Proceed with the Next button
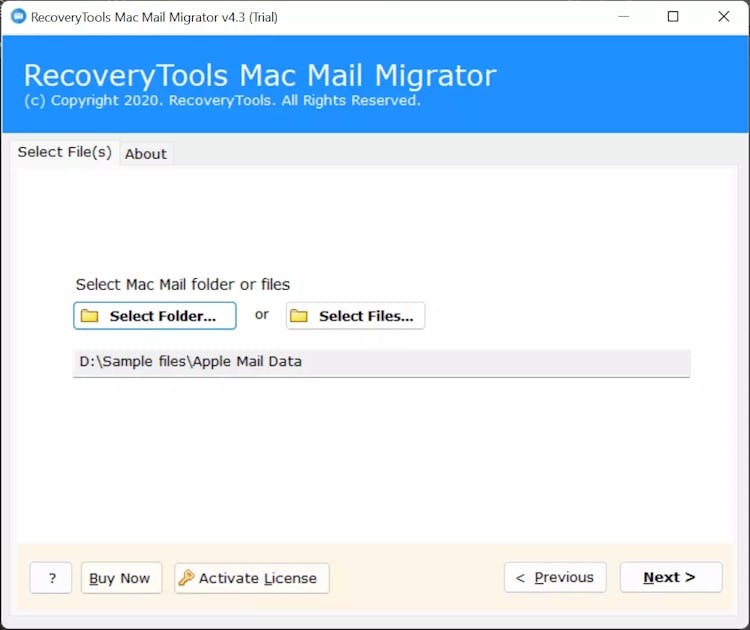The height and width of the screenshot is (630, 750). pos(670,577)
